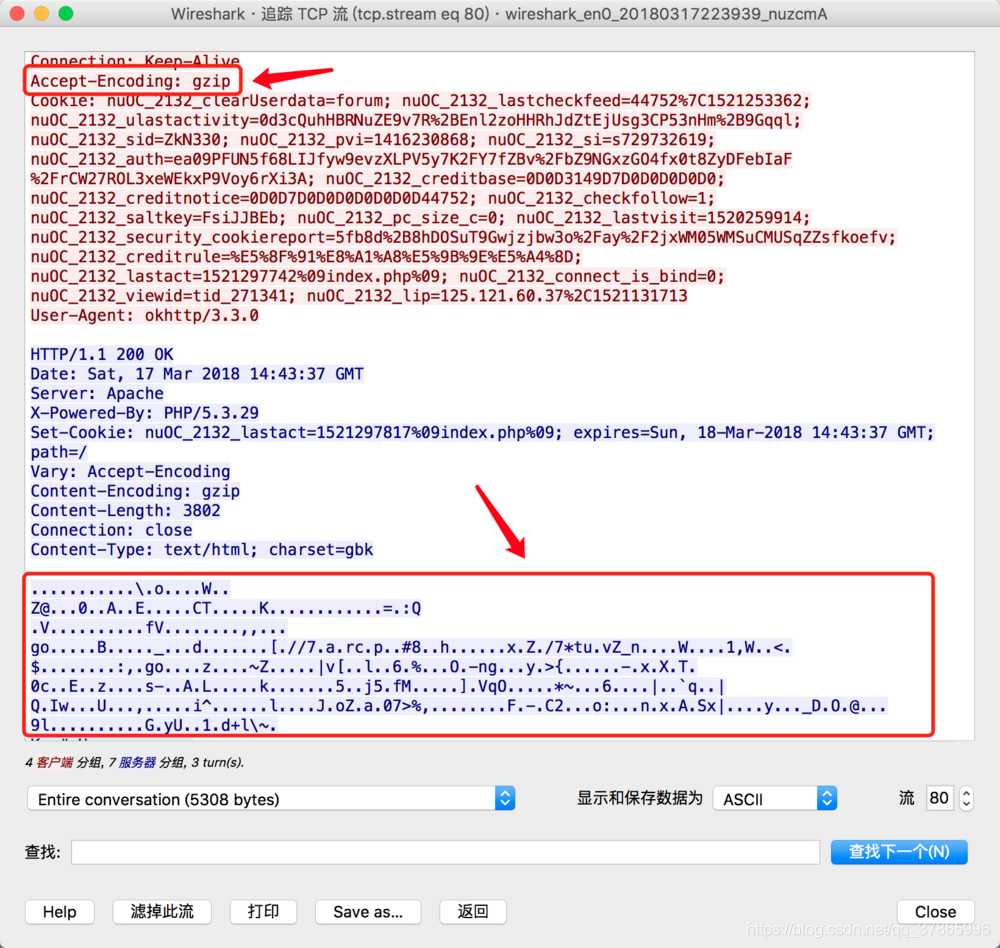
Task: Click the Content-Encoding: gzip response line
Action: 135,491
